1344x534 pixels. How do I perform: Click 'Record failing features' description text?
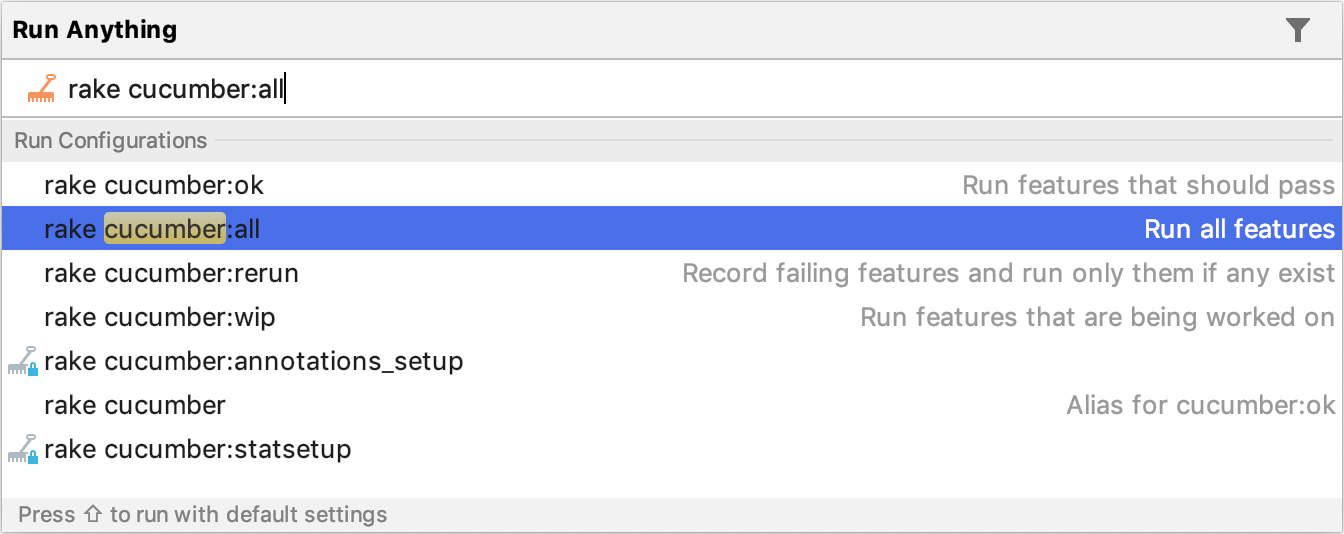(x=1008, y=273)
